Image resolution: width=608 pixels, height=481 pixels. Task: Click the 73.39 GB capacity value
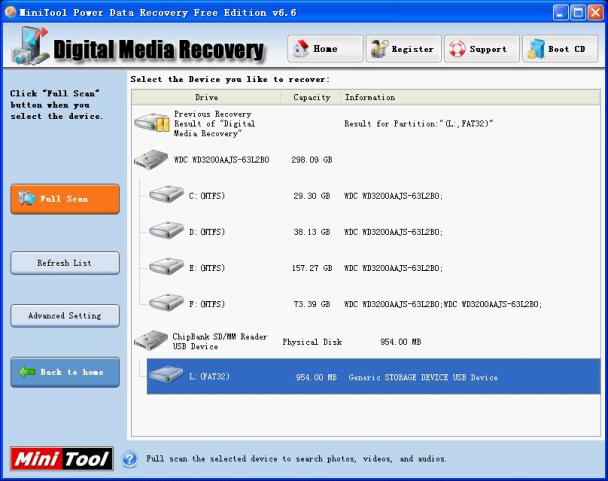[312, 304]
